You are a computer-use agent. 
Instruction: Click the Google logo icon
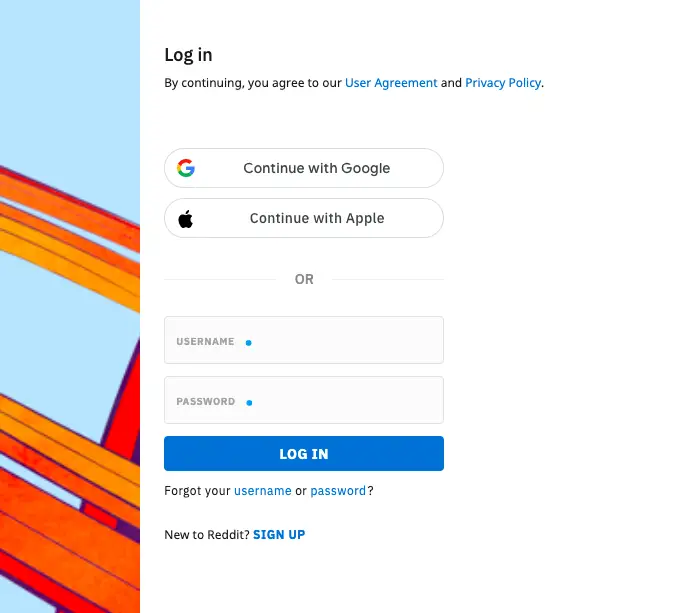pyautogui.click(x=186, y=168)
